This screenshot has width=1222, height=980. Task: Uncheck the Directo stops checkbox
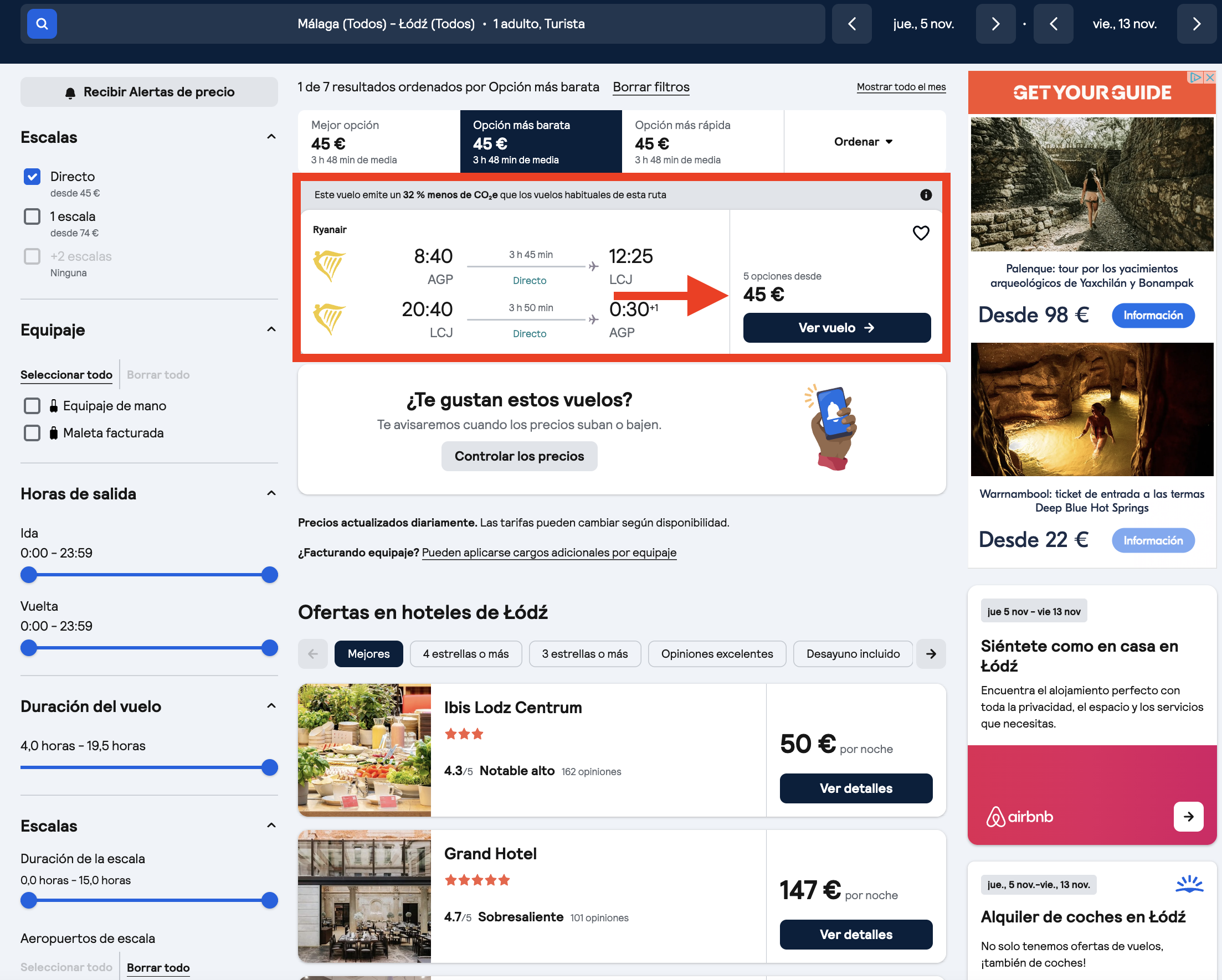[x=32, y=177]
